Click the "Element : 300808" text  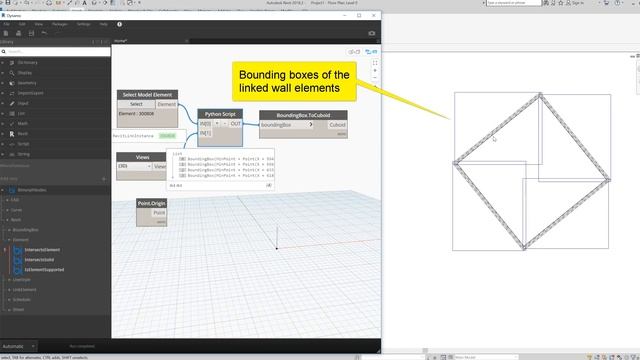pos(136,114)
